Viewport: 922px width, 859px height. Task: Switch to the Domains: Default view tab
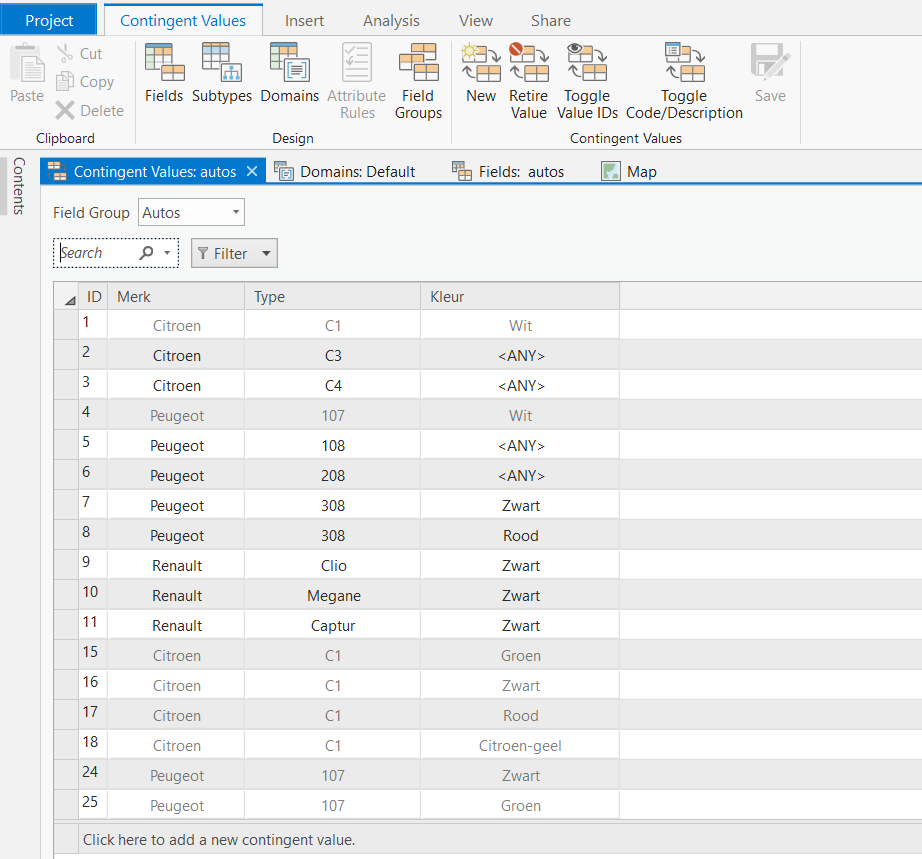[x=345, y=172]
